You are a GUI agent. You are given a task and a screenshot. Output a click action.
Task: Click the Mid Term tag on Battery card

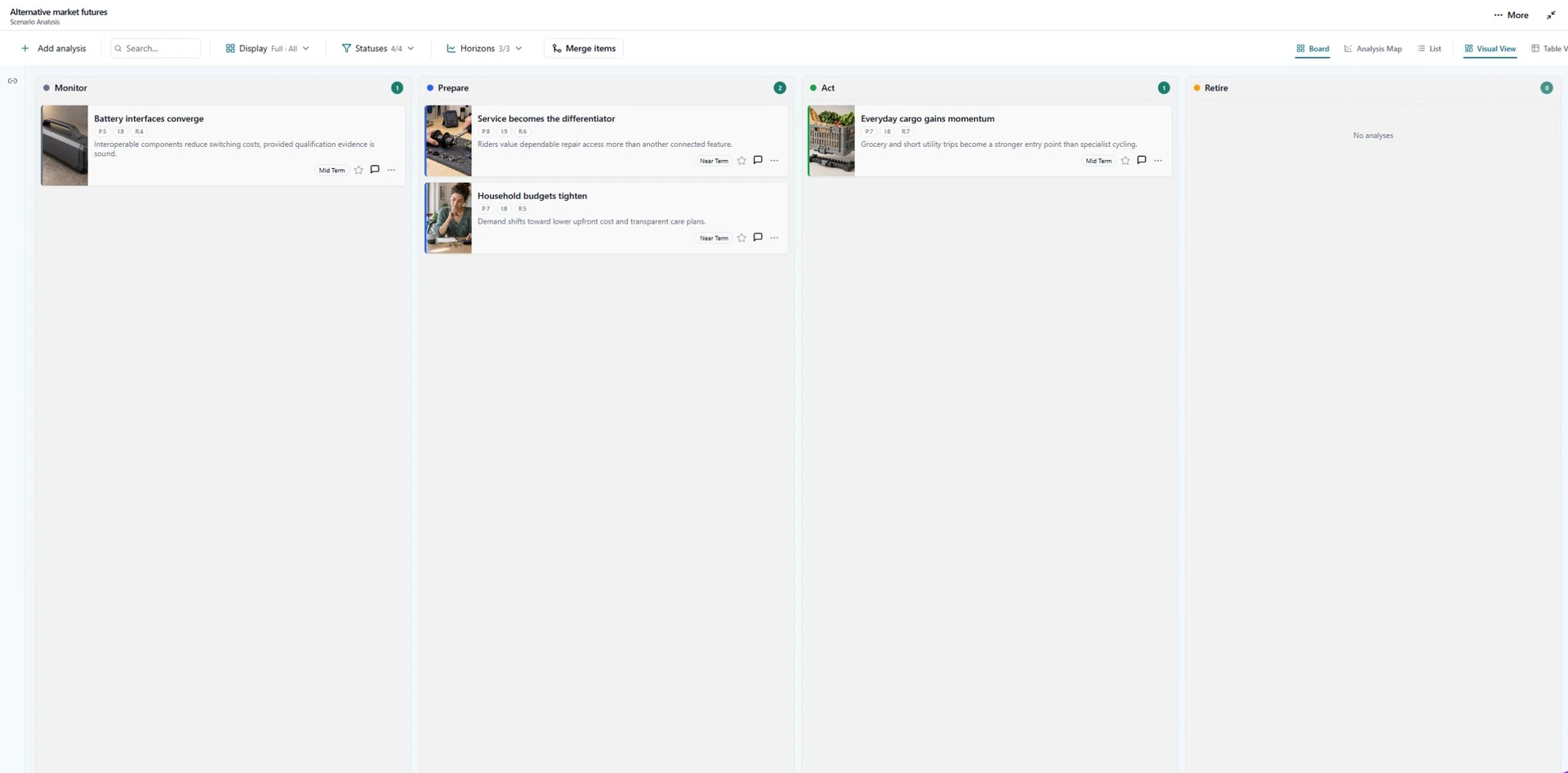[x=332, y=171]
